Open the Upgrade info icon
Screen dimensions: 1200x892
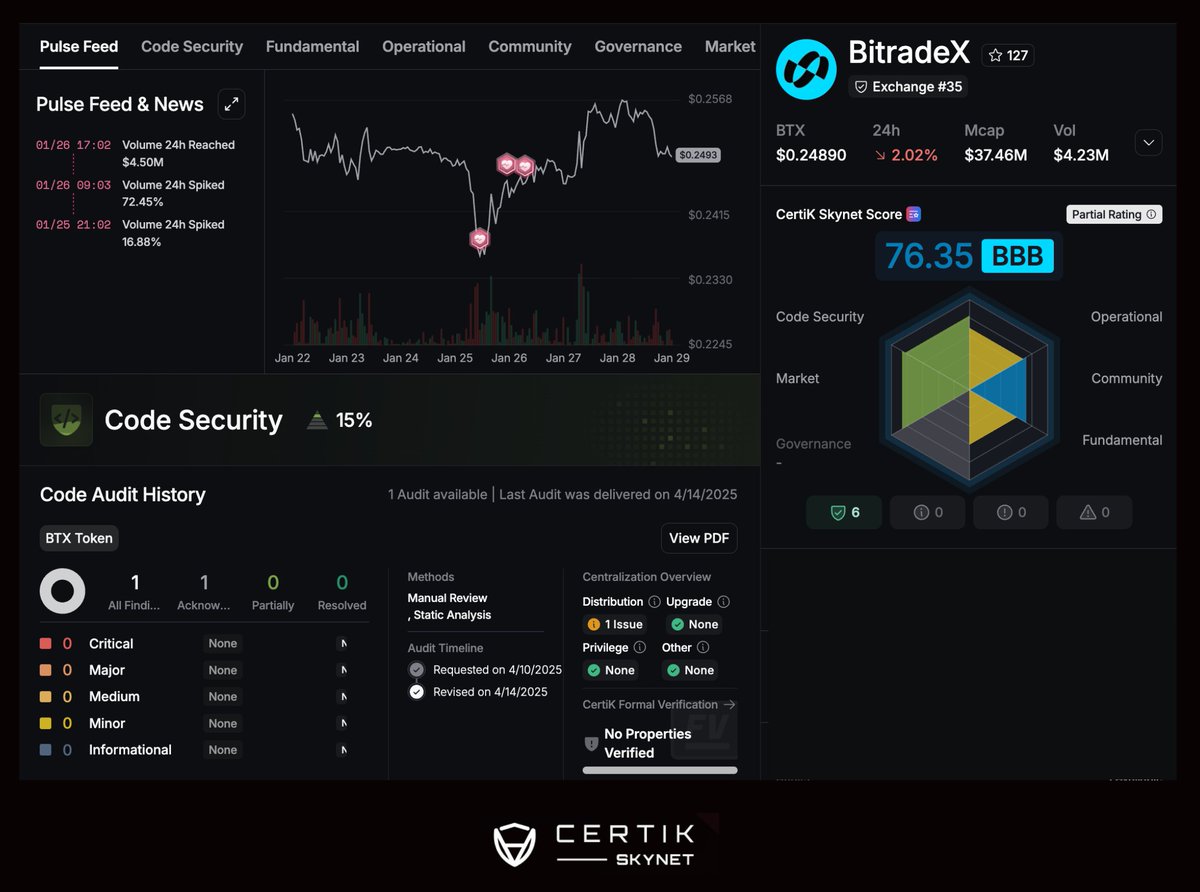coord(723,602)
